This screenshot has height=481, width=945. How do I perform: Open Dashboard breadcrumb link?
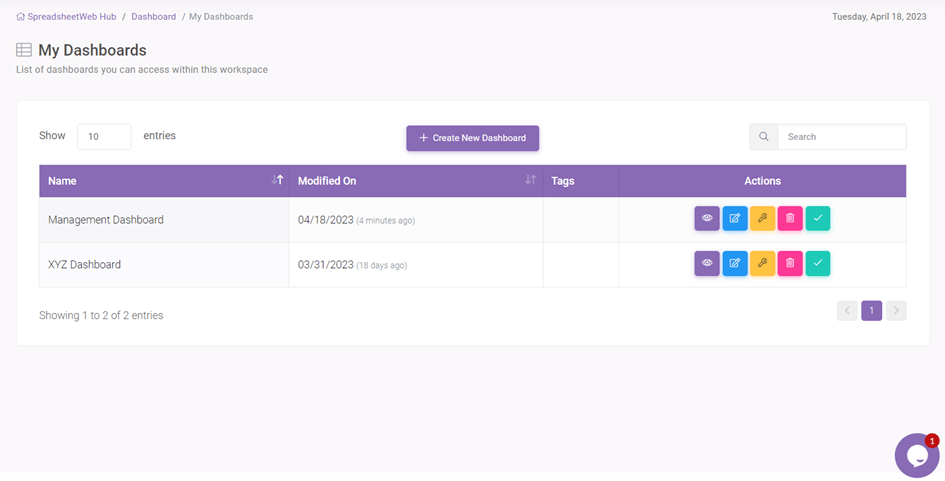153,17
